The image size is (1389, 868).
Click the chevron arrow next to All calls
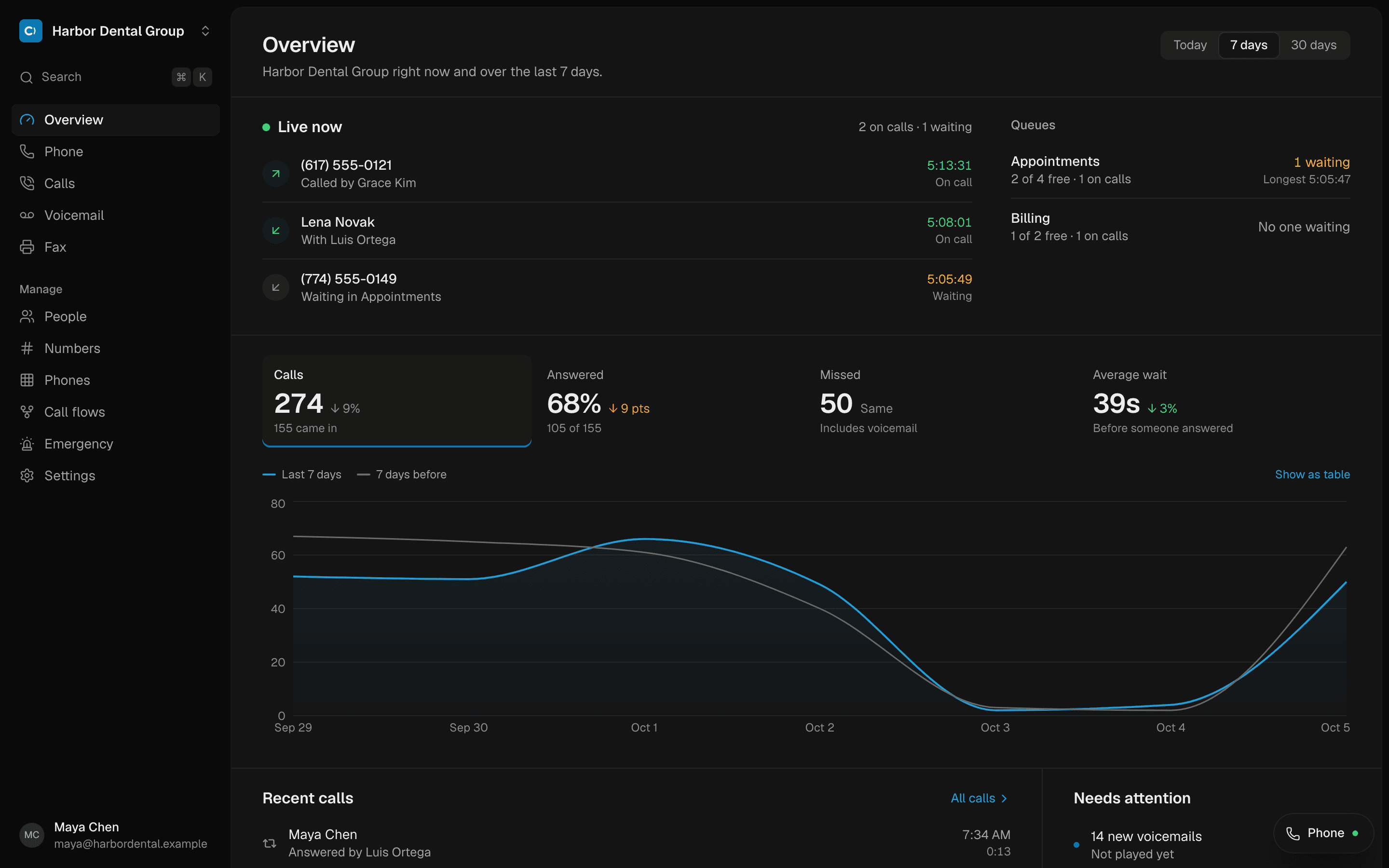(x=1004, y=798)
